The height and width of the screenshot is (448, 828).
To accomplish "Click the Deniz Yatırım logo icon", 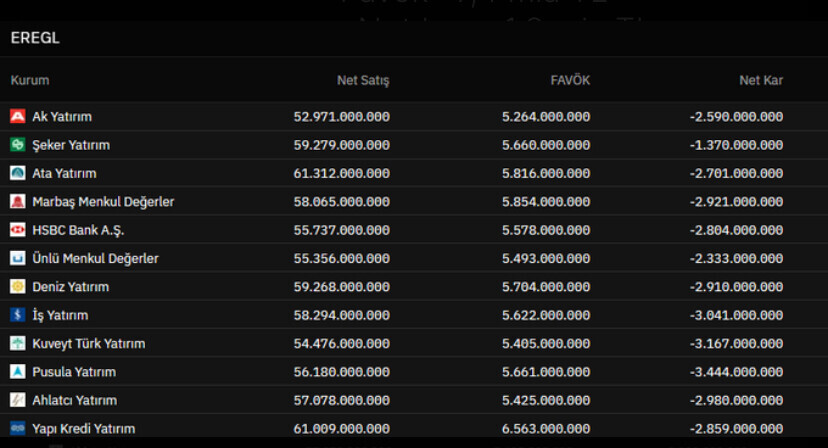I will [x=17, y=287].
